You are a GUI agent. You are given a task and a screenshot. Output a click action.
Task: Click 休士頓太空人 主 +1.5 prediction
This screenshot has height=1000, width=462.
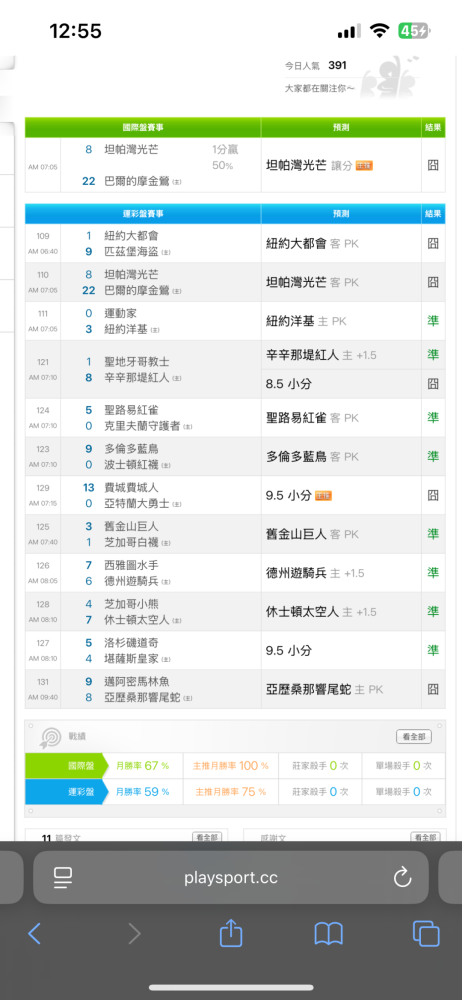click(321, 612)
